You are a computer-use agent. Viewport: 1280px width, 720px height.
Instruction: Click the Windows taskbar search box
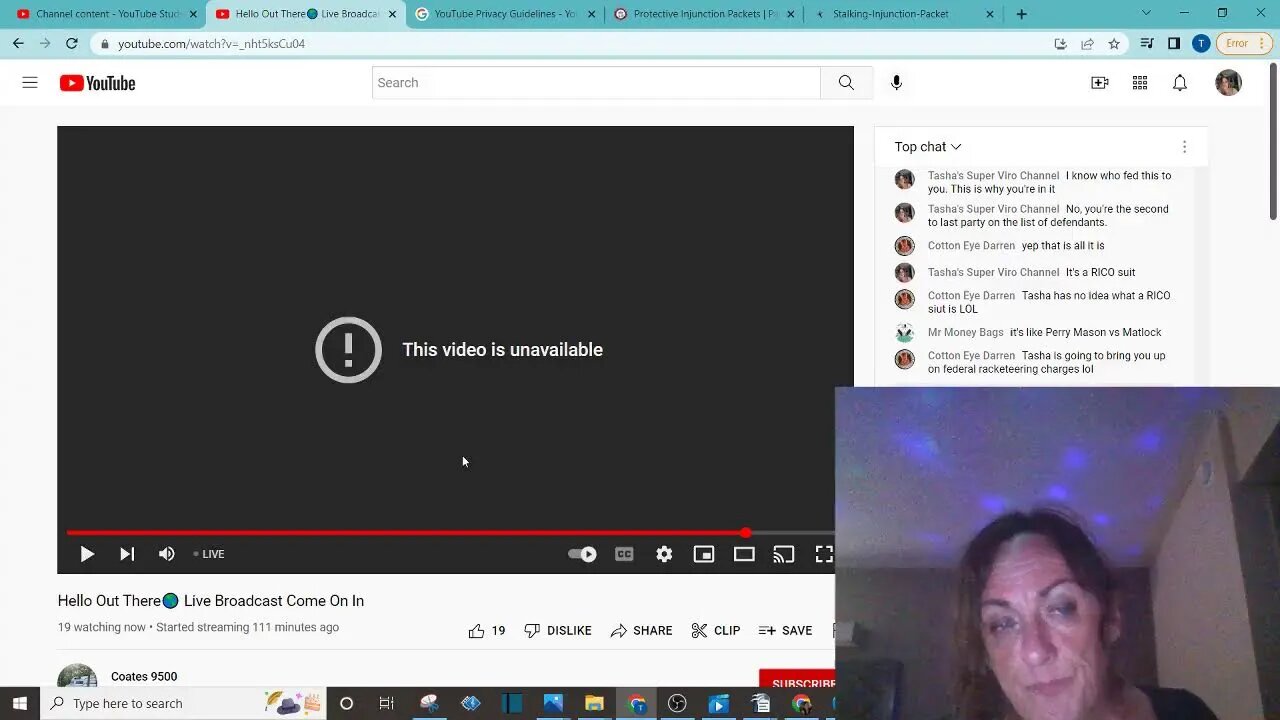coord(183,703)
